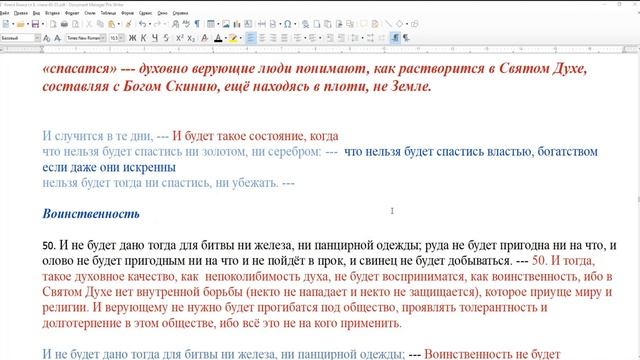
Task: Click Clone Formatting brush icon
Action: pos(128,24)
